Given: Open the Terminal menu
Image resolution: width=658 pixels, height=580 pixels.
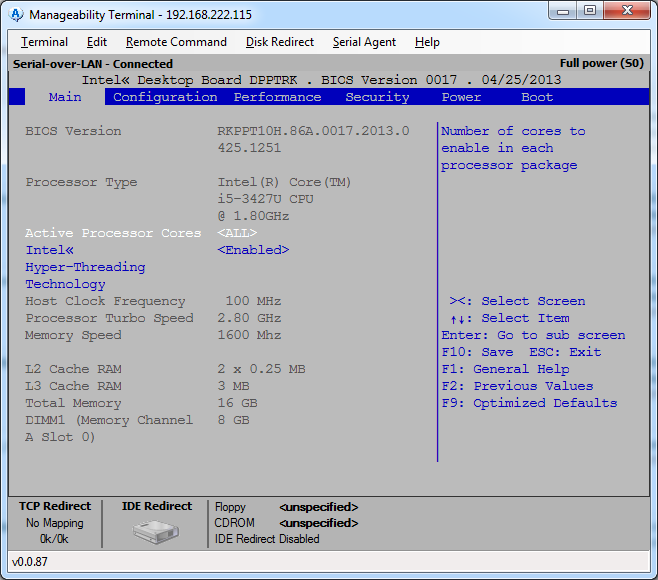Looking at the screenshot, I should [44, 42].
